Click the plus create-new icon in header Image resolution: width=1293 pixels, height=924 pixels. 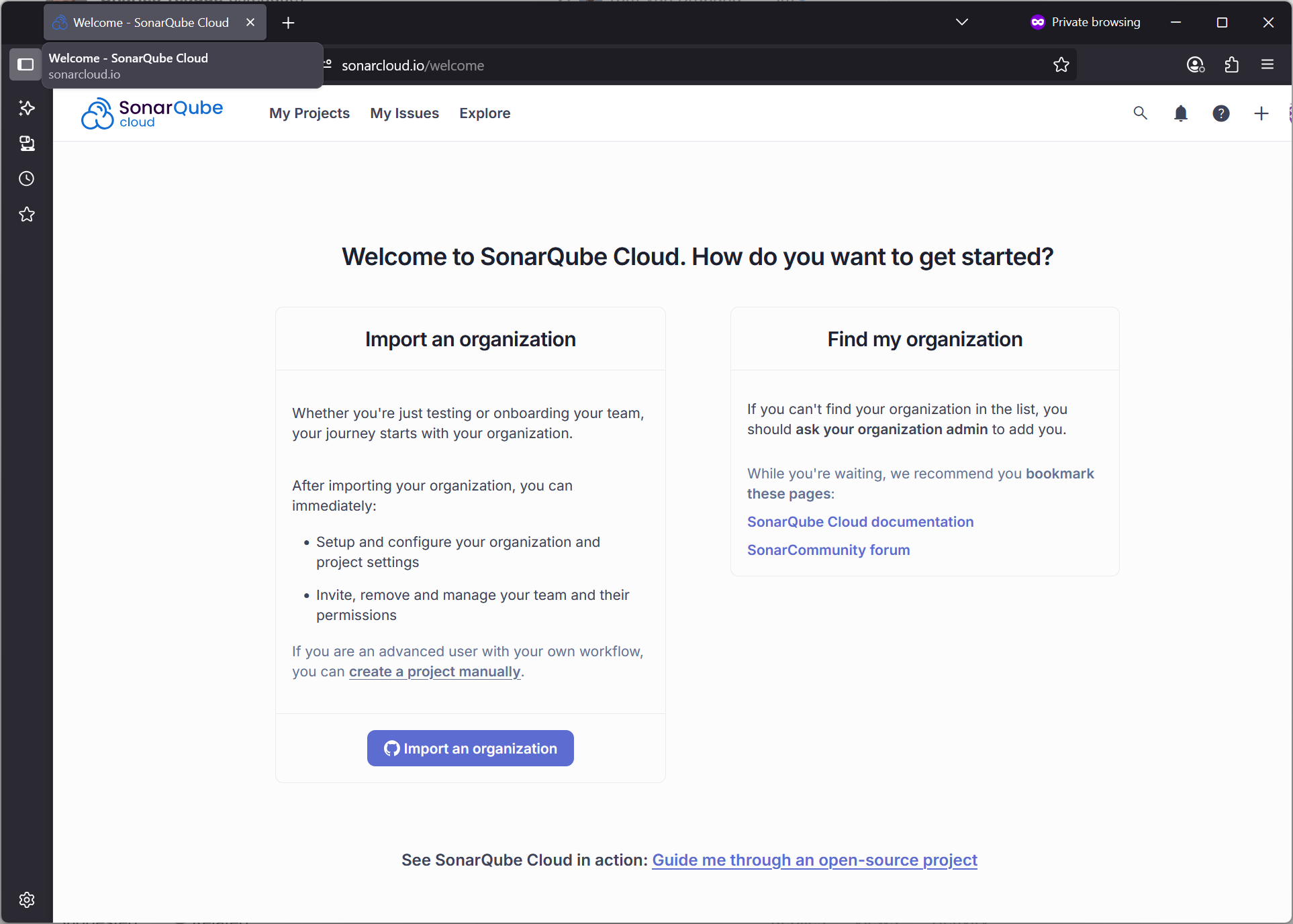coord(1261,113)
